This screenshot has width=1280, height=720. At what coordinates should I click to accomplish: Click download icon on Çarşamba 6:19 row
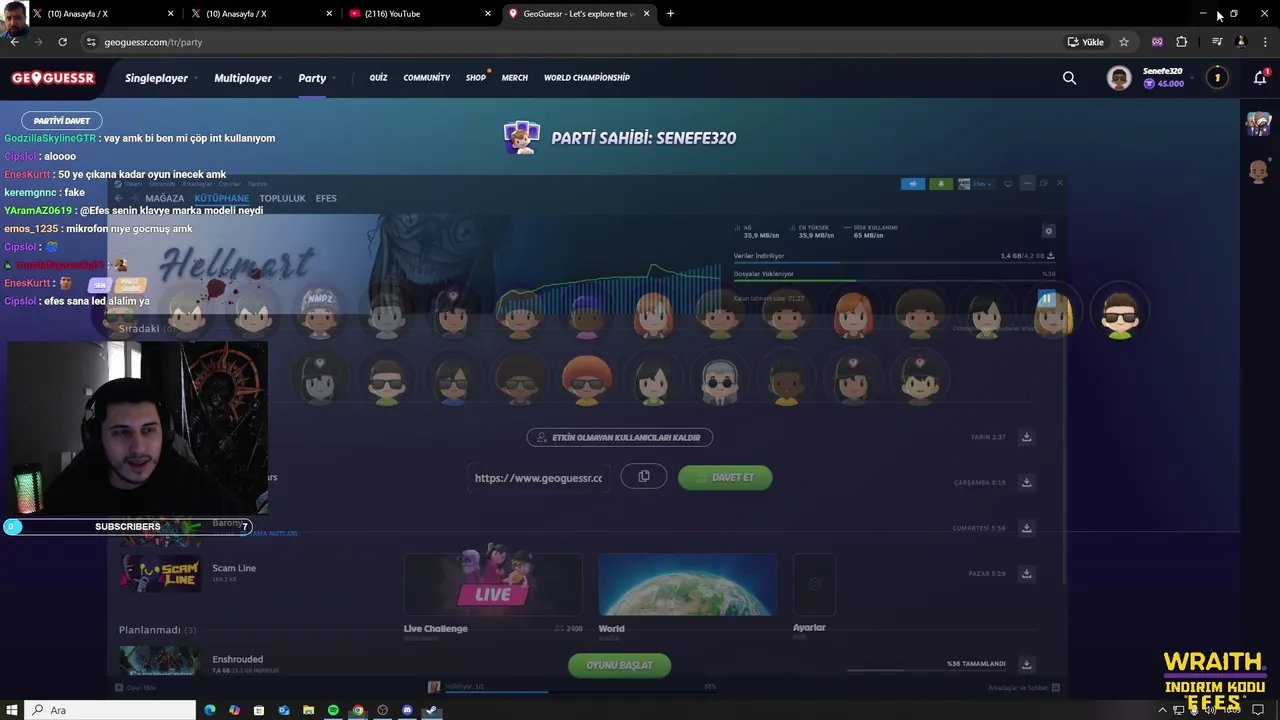(1026, 483)
